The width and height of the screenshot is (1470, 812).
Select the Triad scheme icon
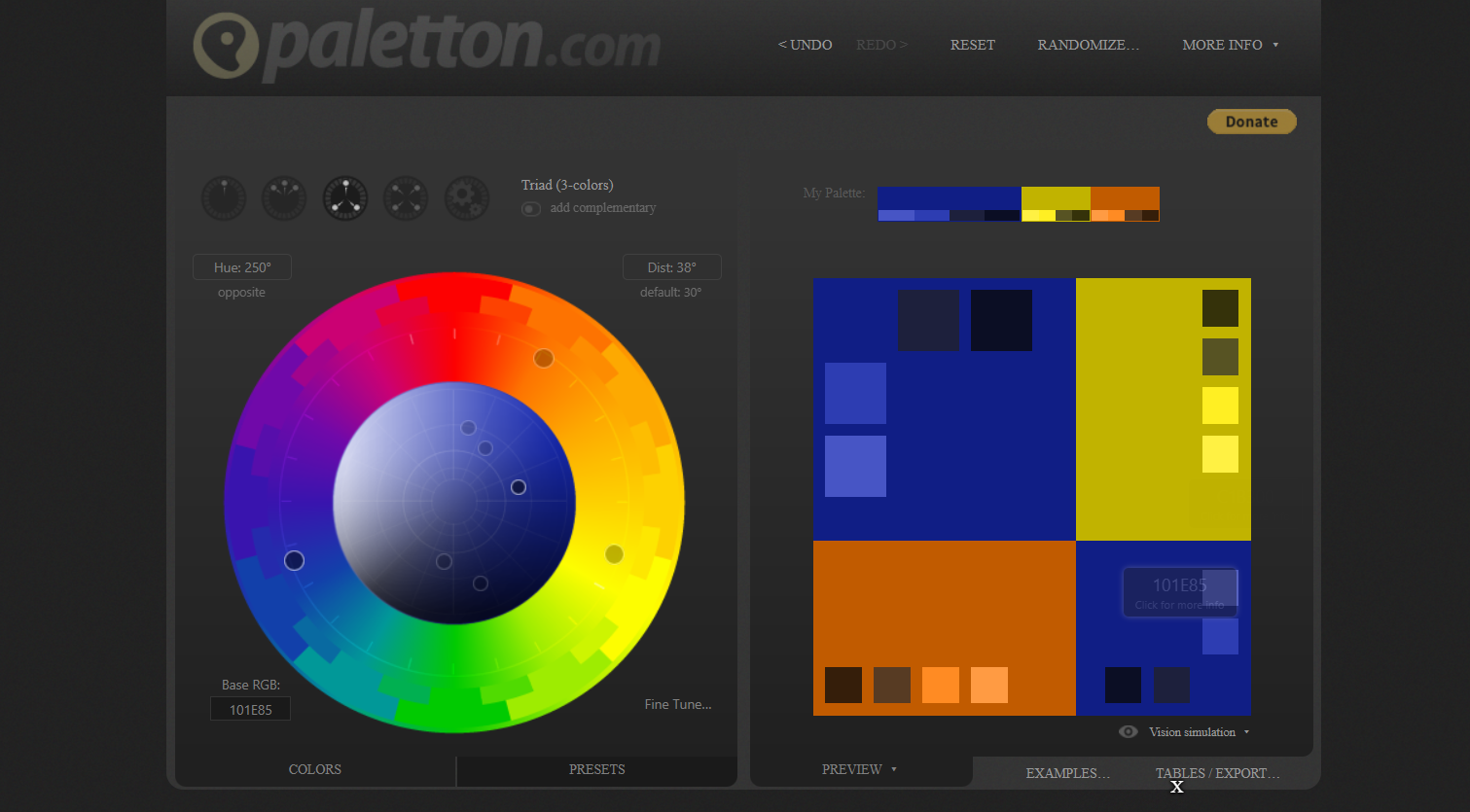[x=344, y=197]
